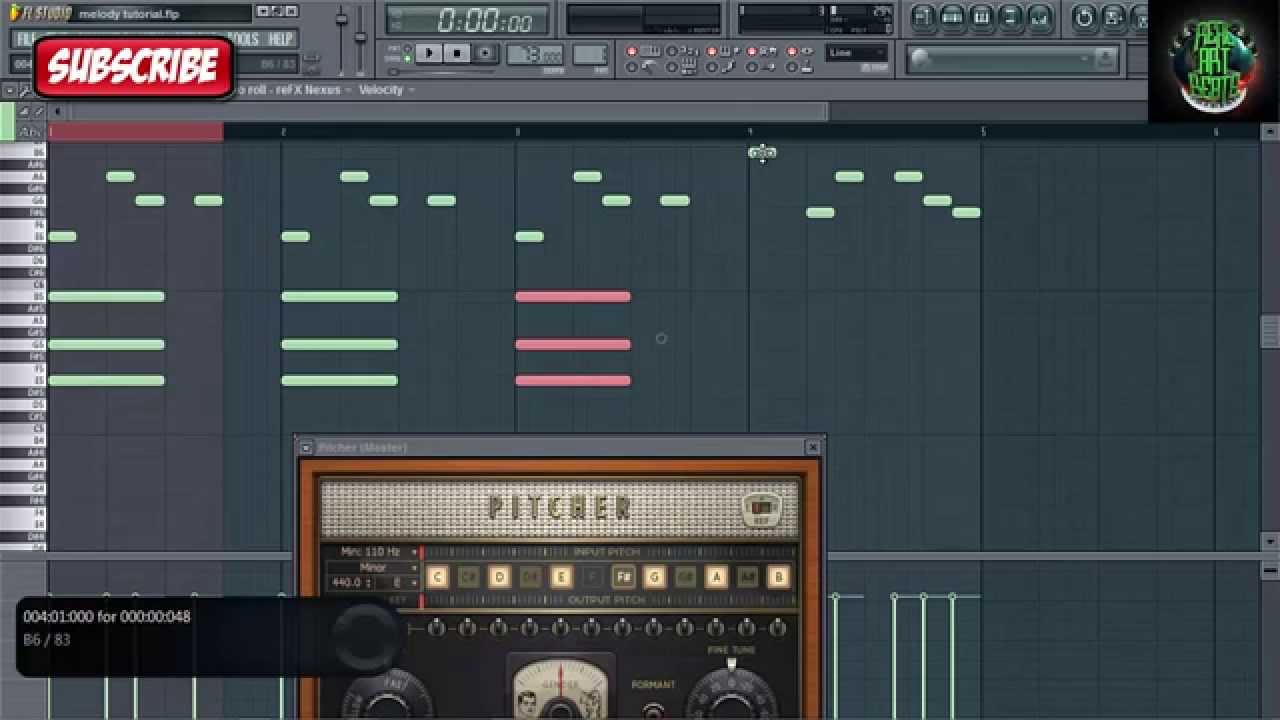Open the HELP menu

click(x=280, y=39)
